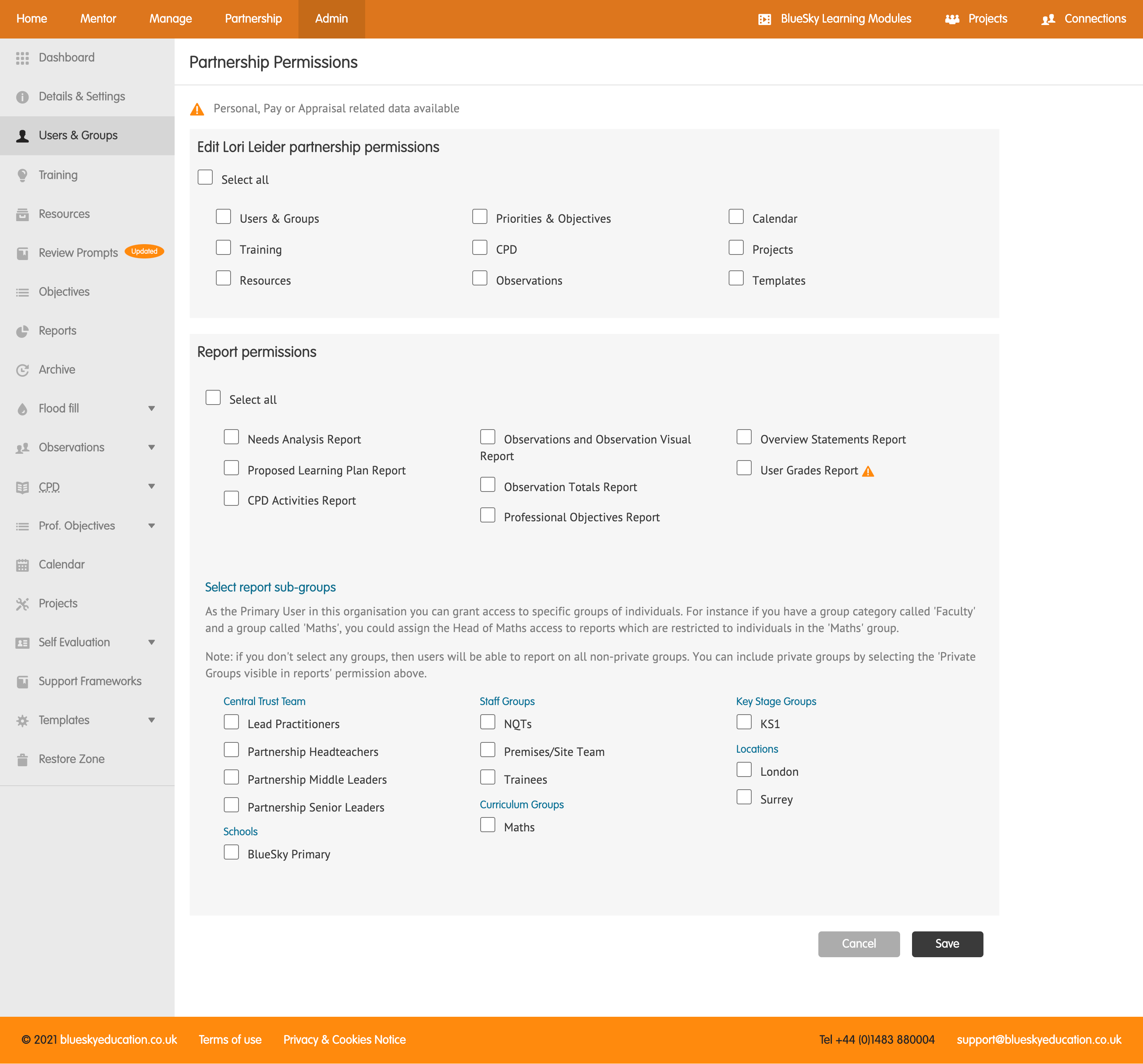Open the Partnership tab
The height and width of the screenshot is (1064, 1143).
click(x=254, y=19)
